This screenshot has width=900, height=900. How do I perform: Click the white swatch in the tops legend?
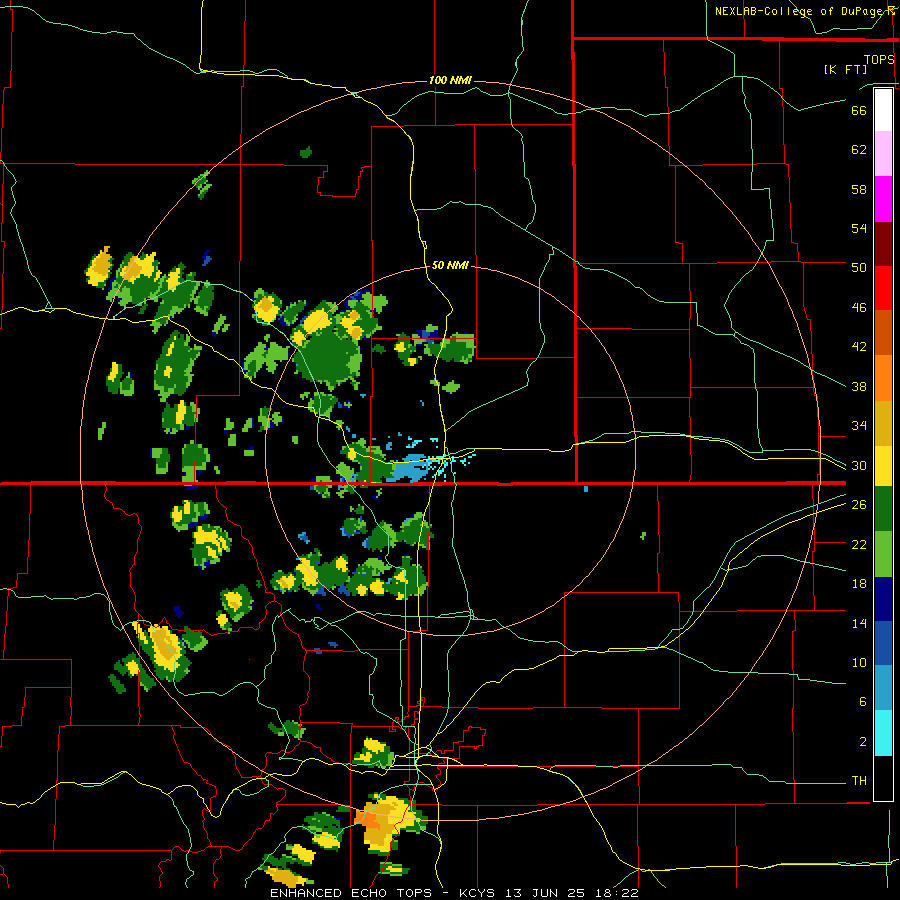tap(883, 110)
